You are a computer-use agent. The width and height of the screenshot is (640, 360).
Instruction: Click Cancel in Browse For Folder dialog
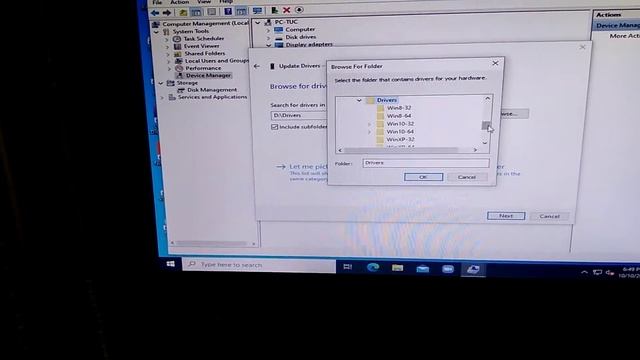pyautogui.click(x=467, y=177)
